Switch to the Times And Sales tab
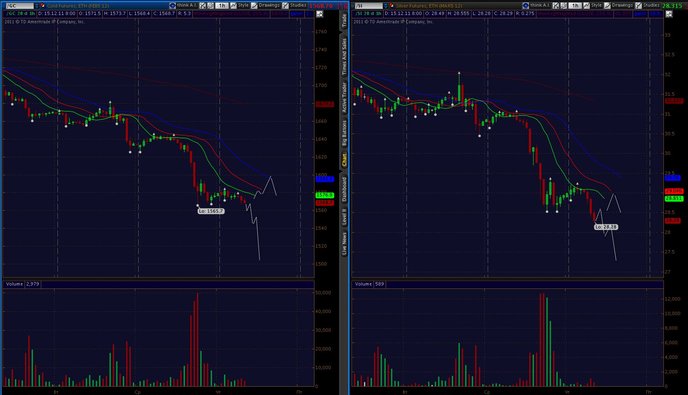 click(344, 56)
